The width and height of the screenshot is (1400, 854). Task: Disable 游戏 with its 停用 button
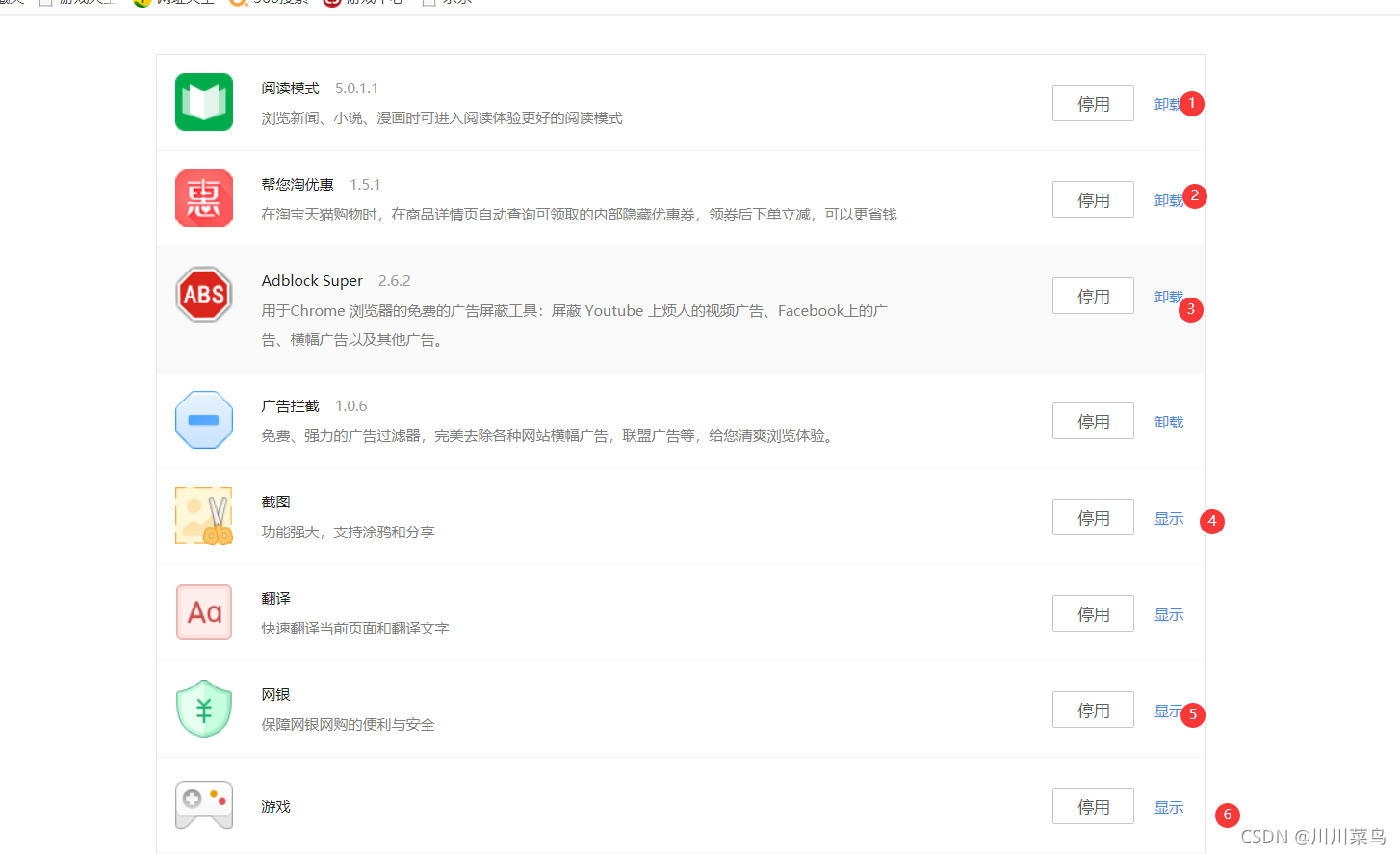pyautogui.click(x=1093, y=807)
